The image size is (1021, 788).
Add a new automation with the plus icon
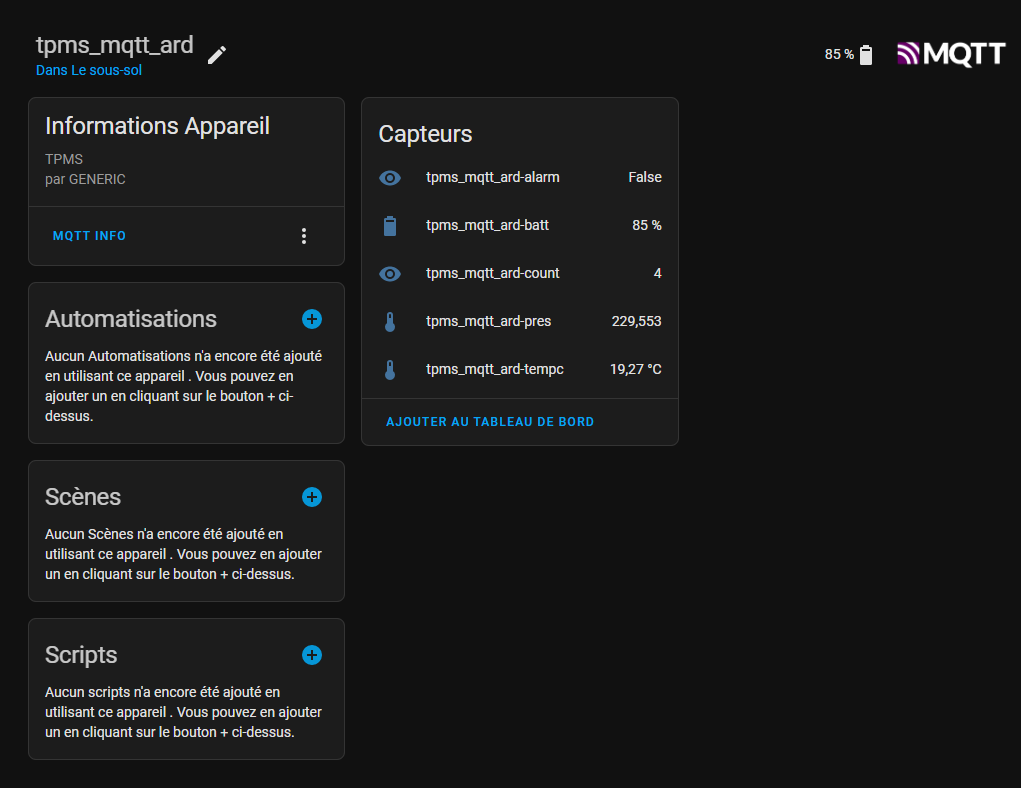pyautogui.click(x=312, y=319)
